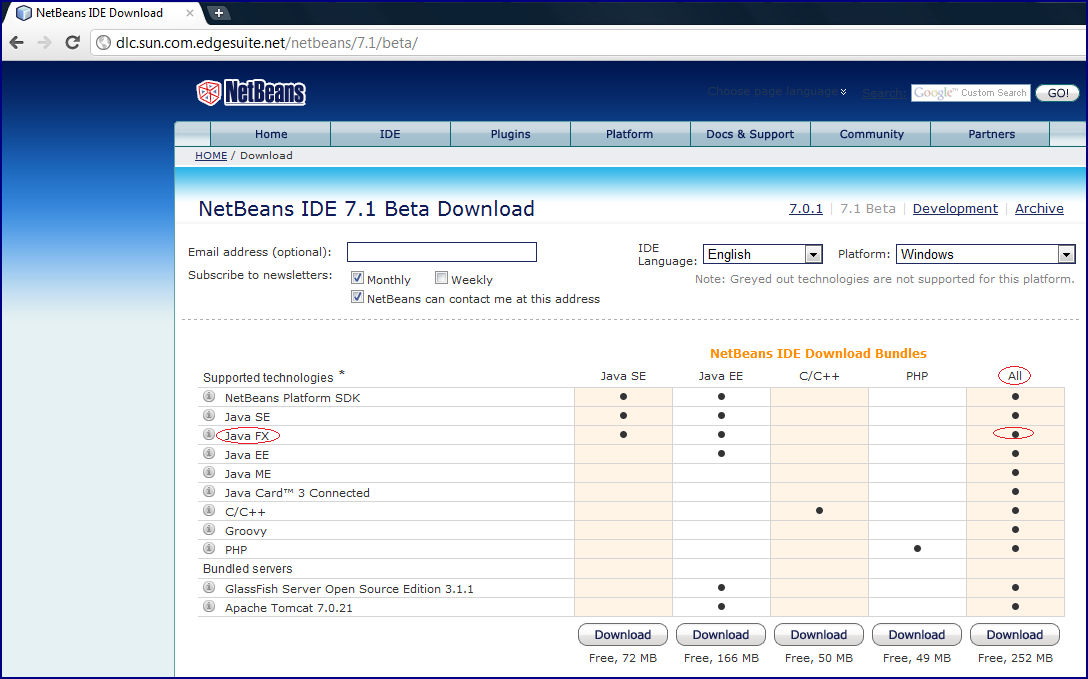Click the Java EE column header
The width and height of the screenshot is (1088, 679).
[x=720, y=376]
